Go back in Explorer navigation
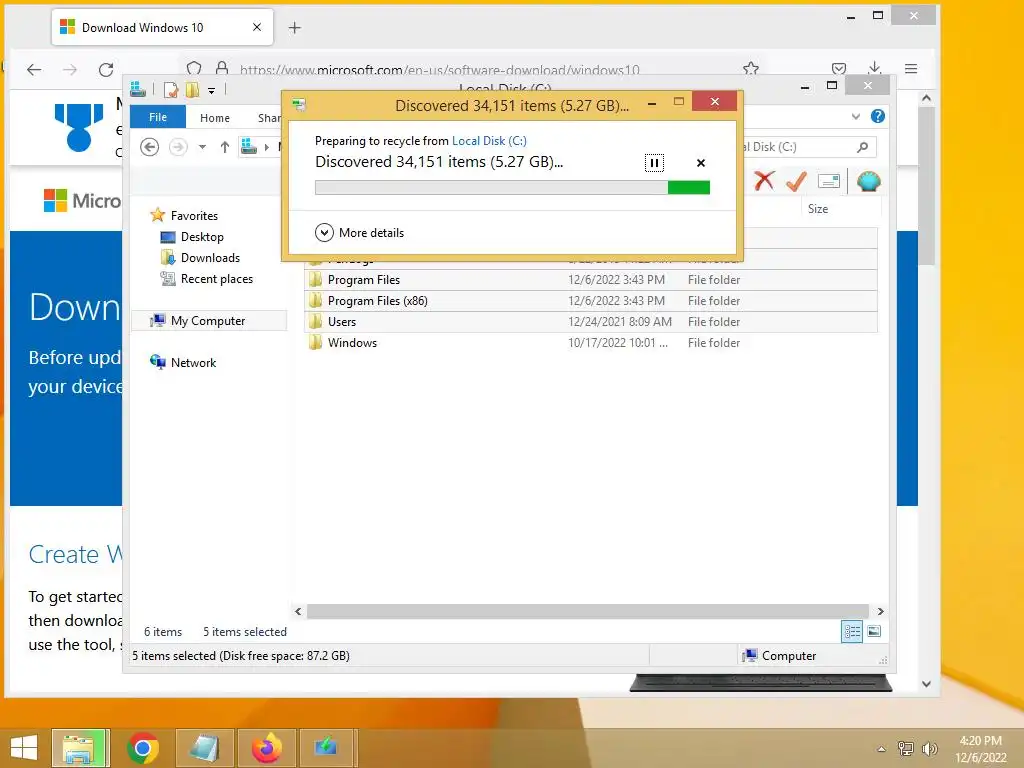This screenshot has height=768, width=1024. point(150,147)
